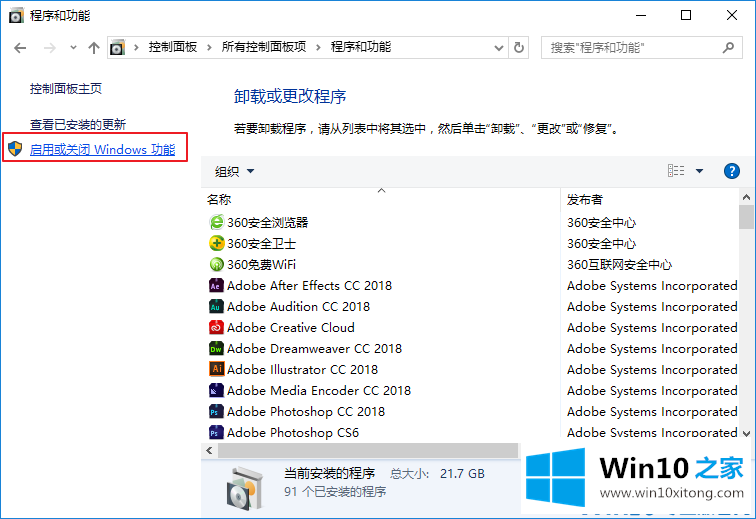Screen dimensions: 756x519
Task: Expand the address bar history dropdown
Action: (499, 48)
